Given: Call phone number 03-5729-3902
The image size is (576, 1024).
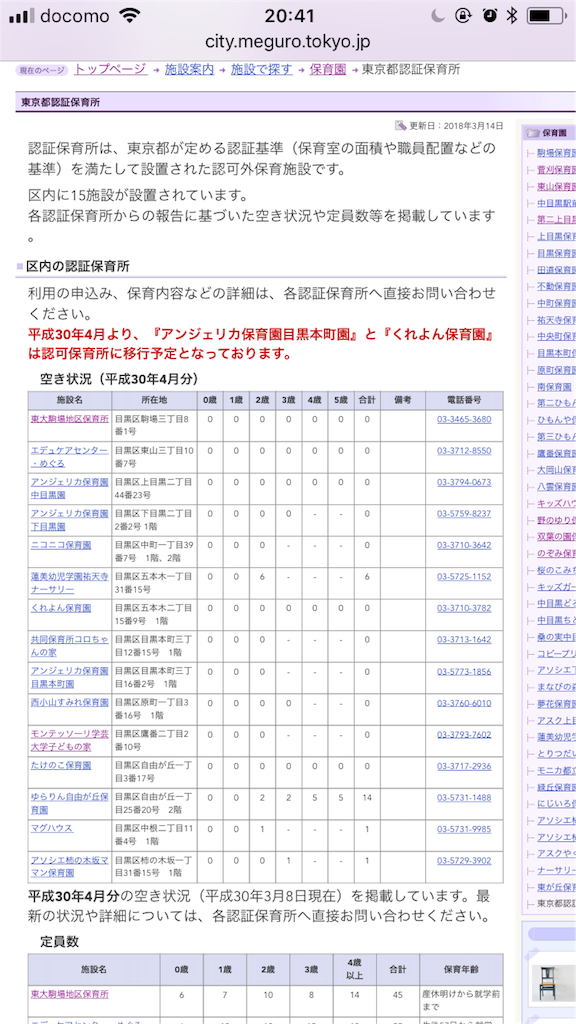Looking at the screenshot, I should coord(464,859).
